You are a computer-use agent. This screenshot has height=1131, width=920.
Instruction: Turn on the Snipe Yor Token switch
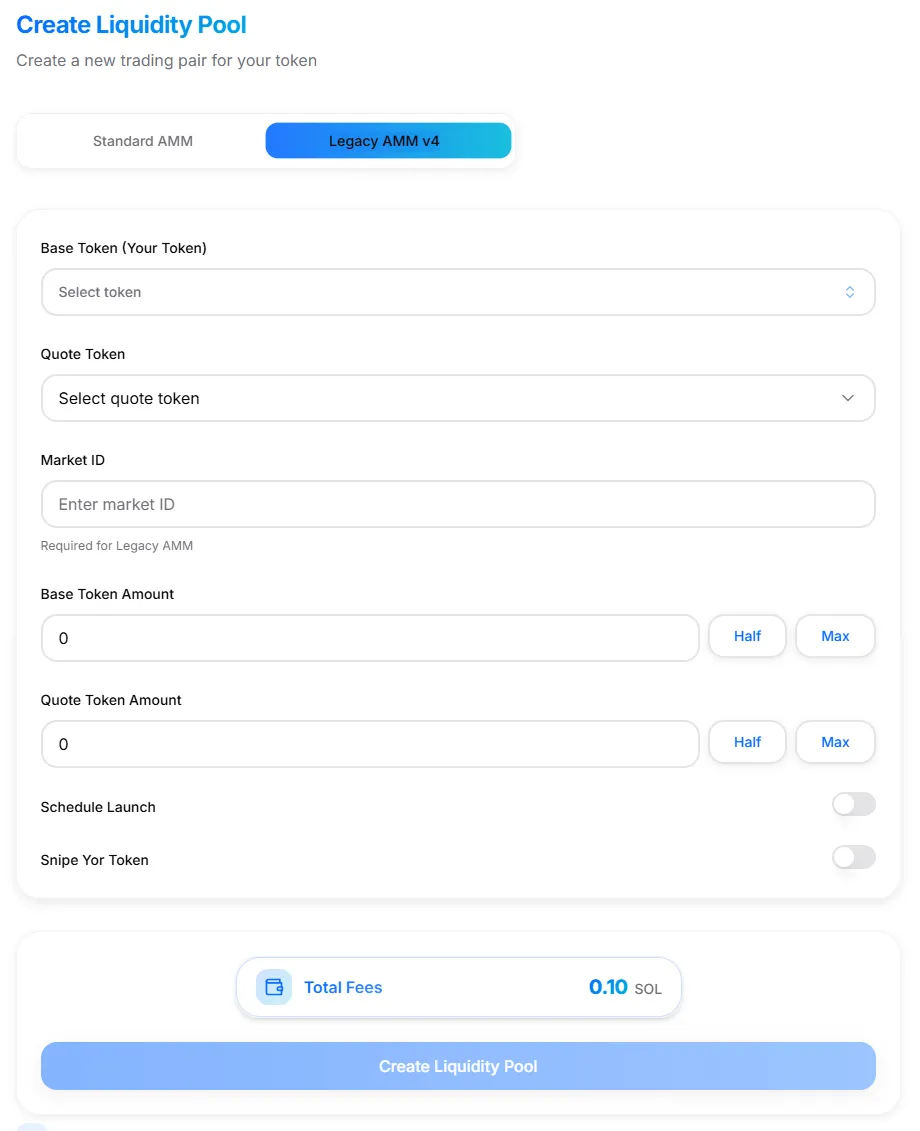point(853,858)
